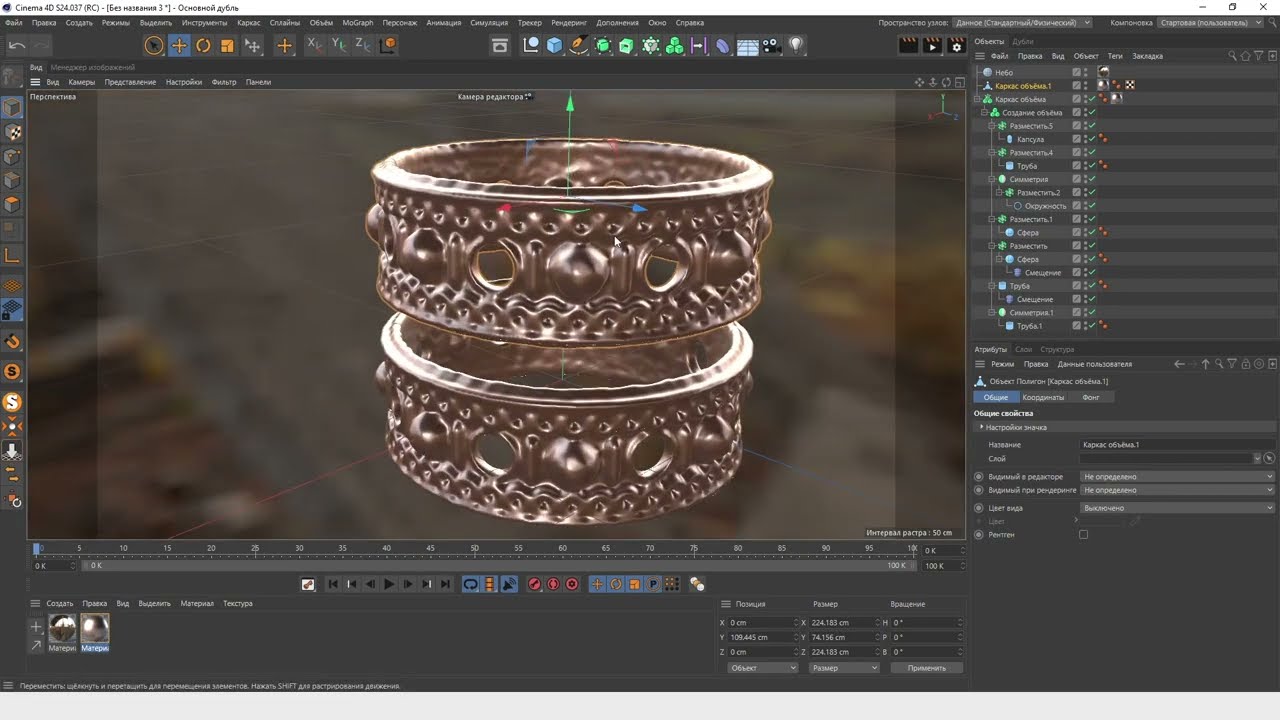
Task: Click the Light bulb icon
Action: pyautogui.click(x=796, y=45)
